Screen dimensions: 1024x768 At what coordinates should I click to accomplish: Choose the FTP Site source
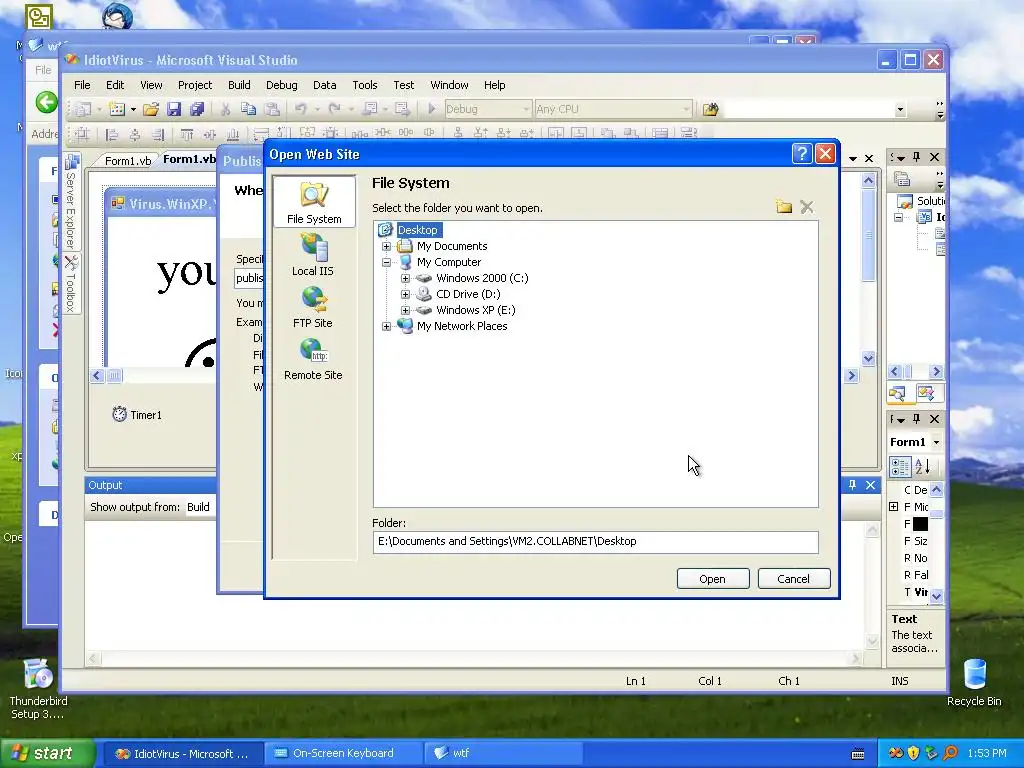[313, 307]
